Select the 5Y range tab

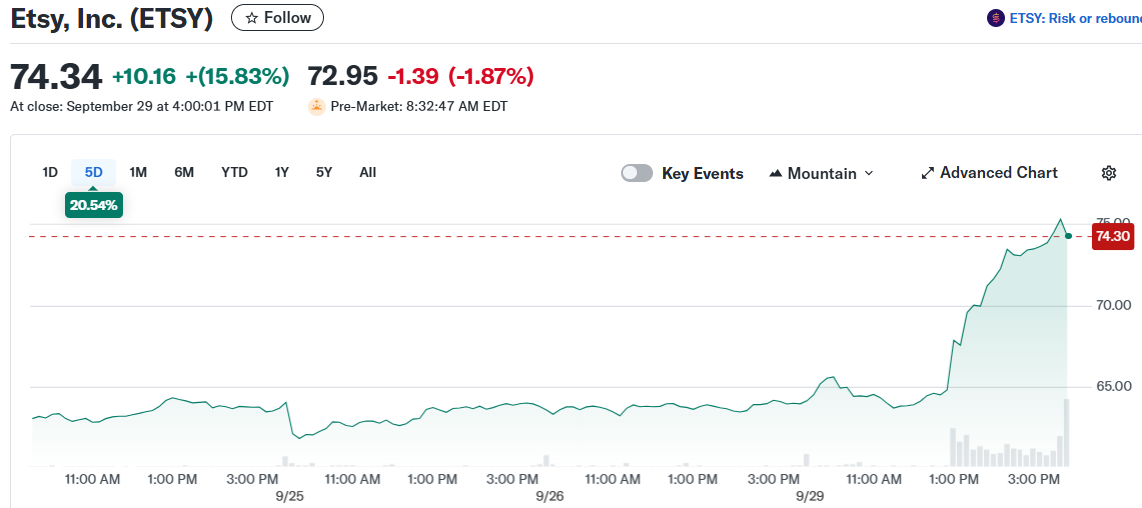[324, 173]
